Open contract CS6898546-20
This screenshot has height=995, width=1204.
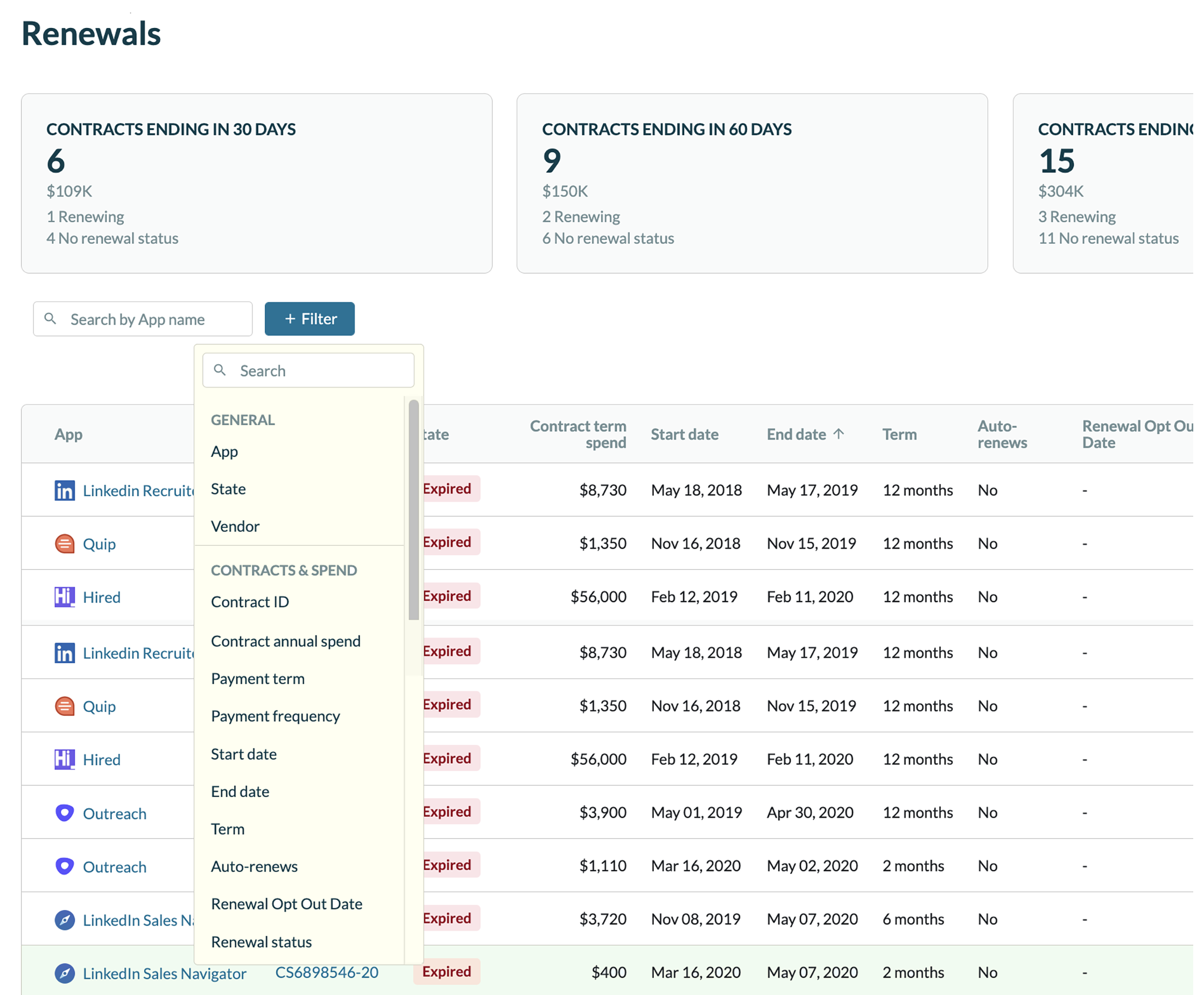pyautogui.click(x=326, y=972)
